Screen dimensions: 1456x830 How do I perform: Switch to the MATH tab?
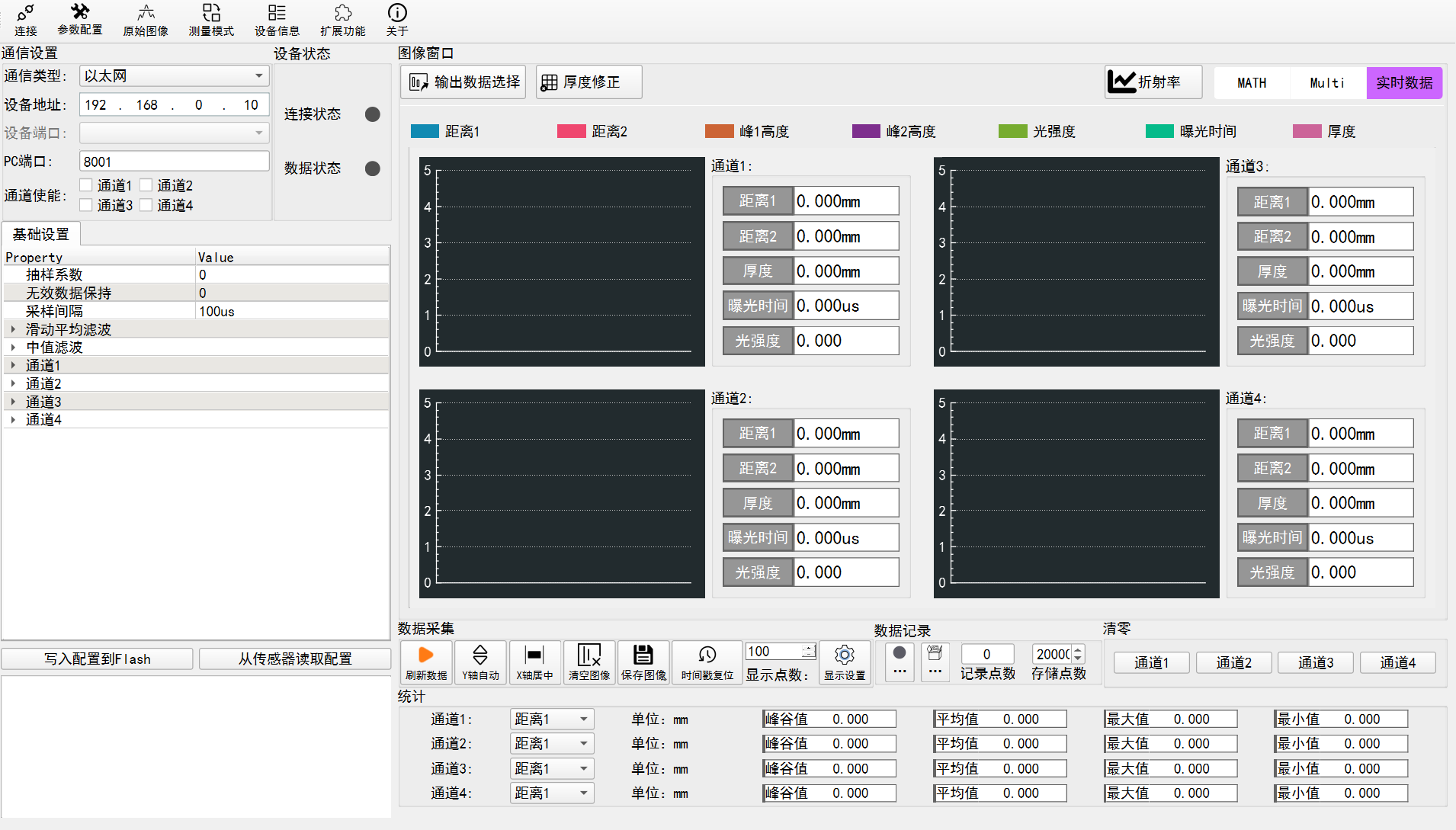point(1252,83)
